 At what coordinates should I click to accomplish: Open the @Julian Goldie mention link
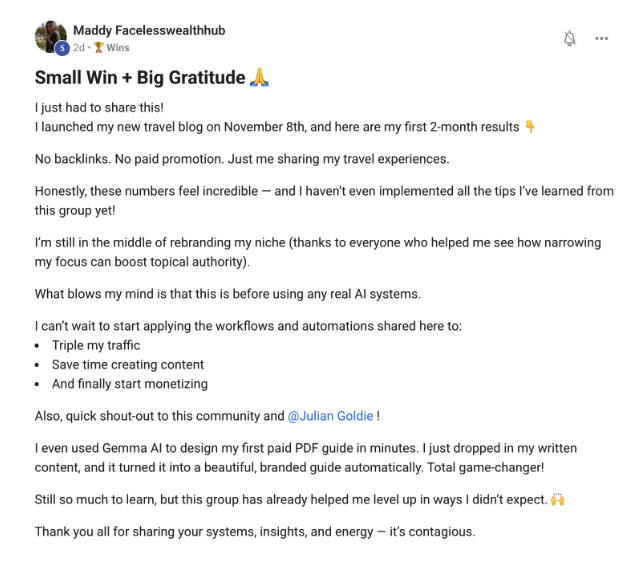(x=332, y=416)
